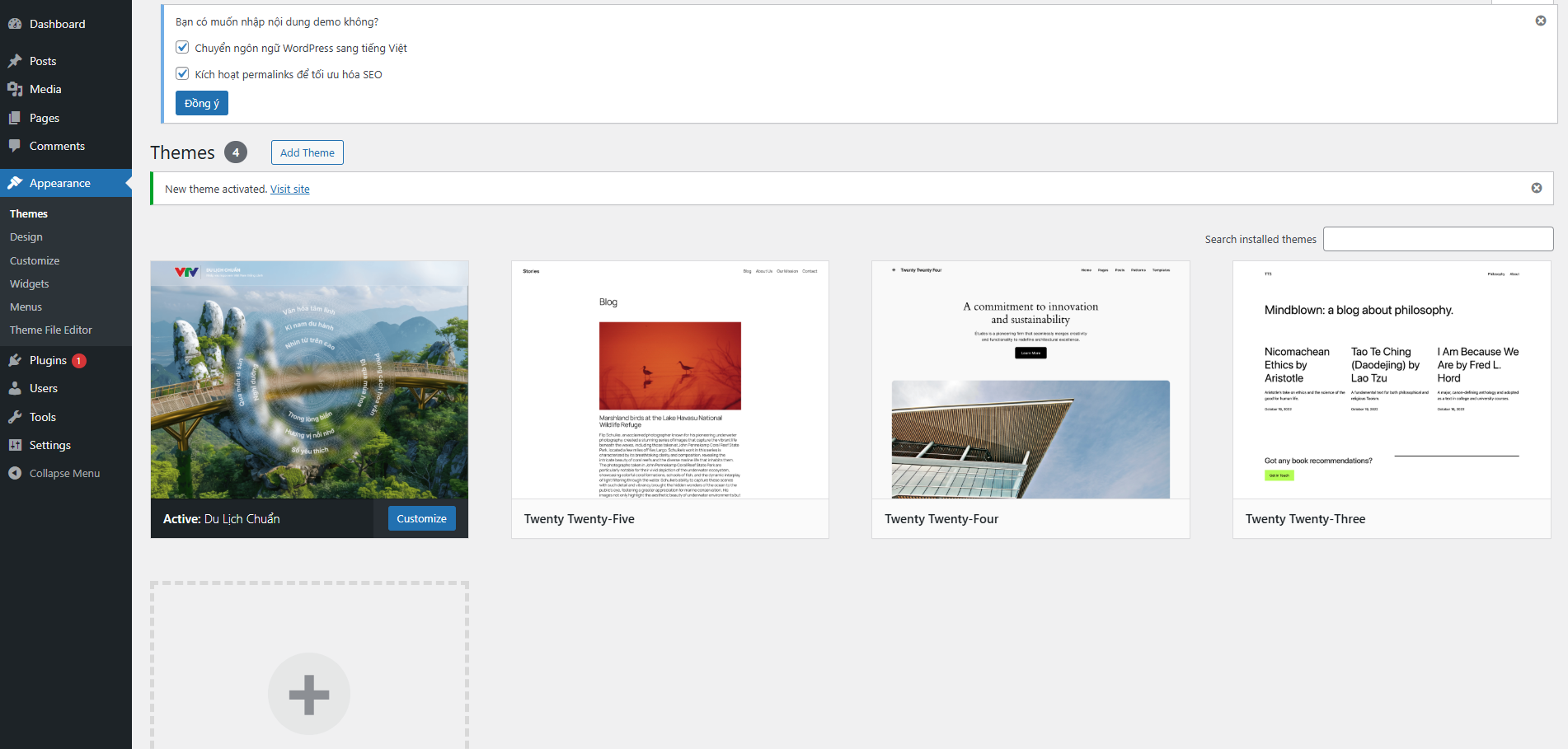Follow the Visit site link
Screen dimensions: 1568x749
[x=290, y=190]
